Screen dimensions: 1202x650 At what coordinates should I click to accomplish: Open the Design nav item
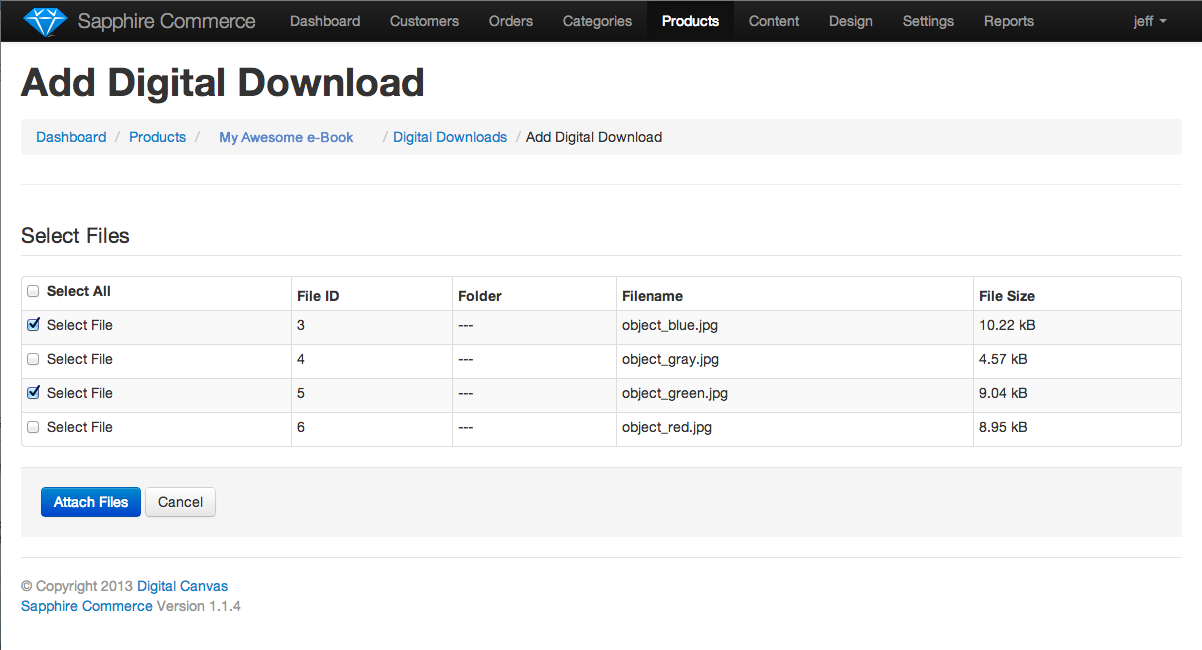tap(851, 21)
